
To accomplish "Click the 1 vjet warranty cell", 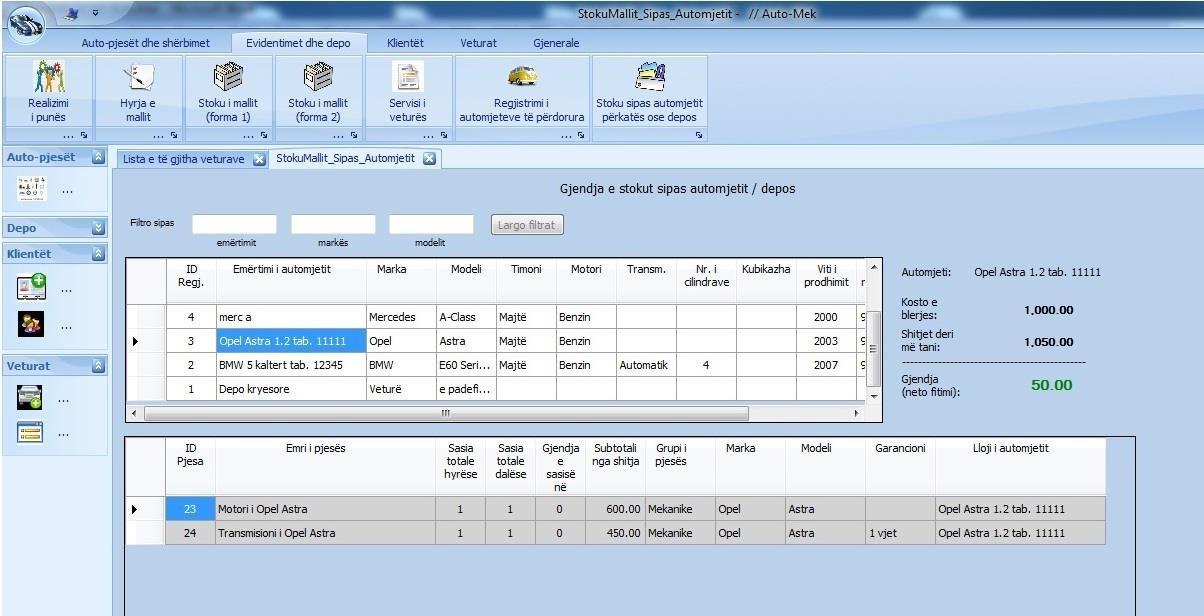I will coord(900,533).
